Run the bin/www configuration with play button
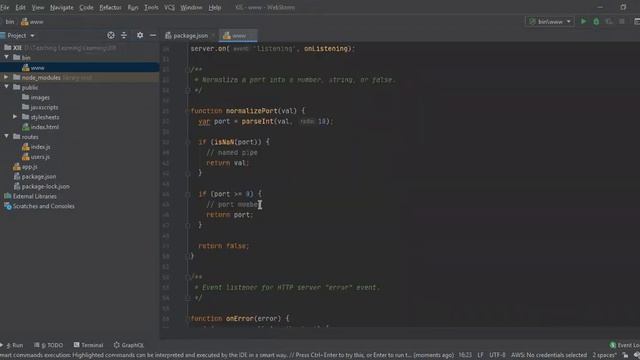640x360 pixels. pyautogui.click(x=583, y=21)
